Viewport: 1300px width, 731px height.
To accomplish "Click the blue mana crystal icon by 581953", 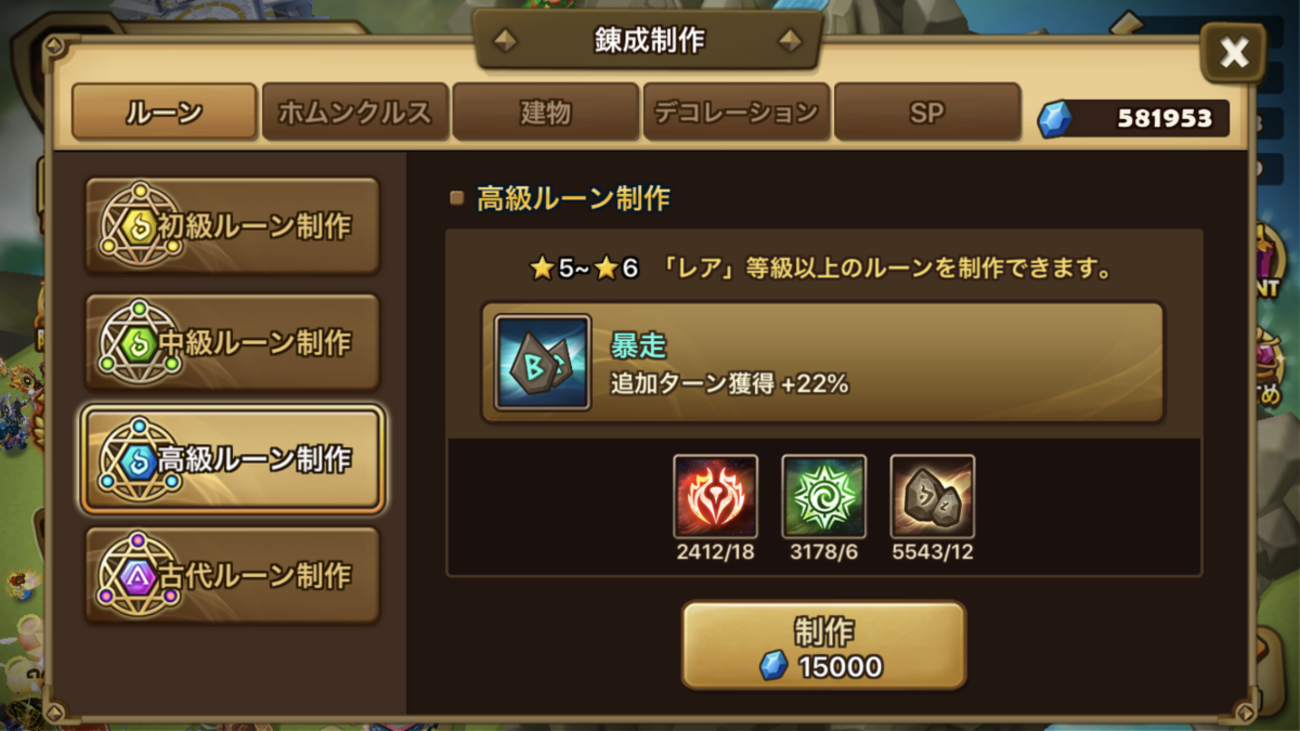I will pyautogui.click(x=1054, y=119).
